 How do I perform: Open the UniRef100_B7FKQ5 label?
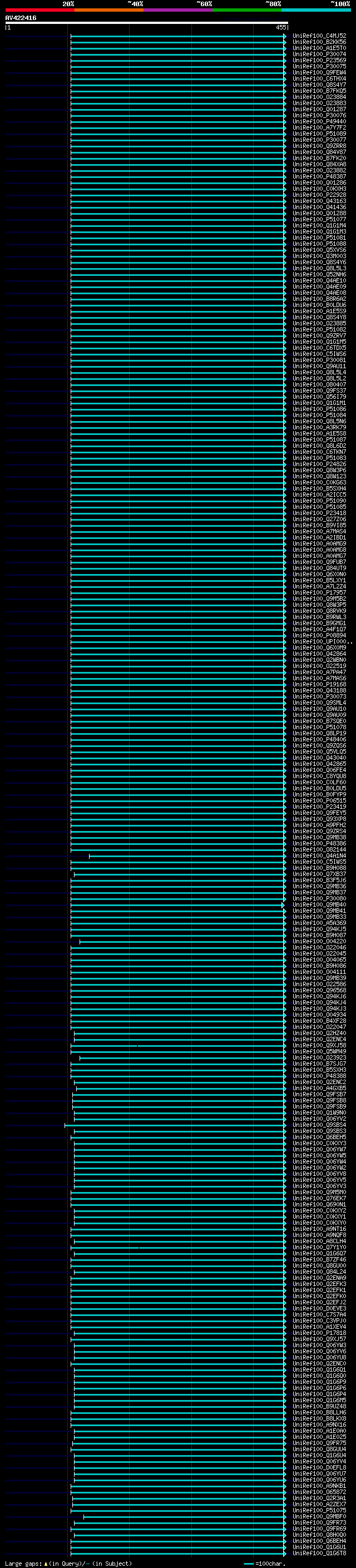[x=319, y=91]
